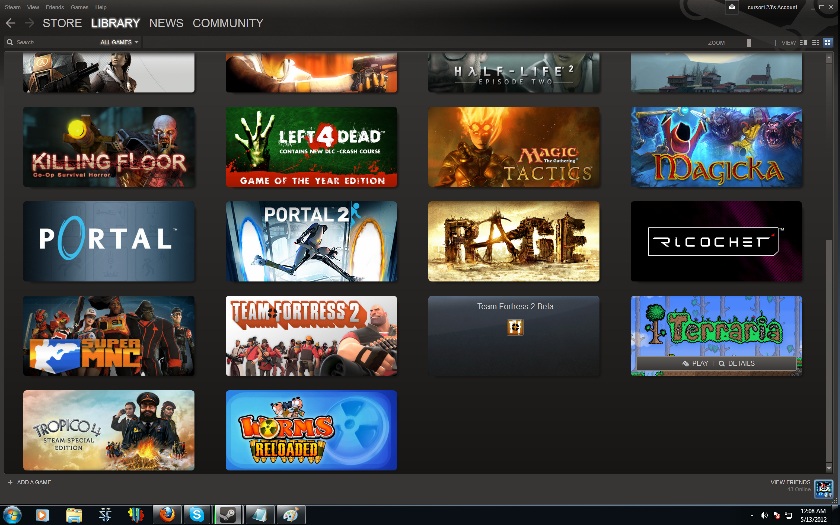Click the Team Fortress 2 Beta tile icon
Image resolution: width=840 pixels, height=525 pixels.
tap(515, 327)
